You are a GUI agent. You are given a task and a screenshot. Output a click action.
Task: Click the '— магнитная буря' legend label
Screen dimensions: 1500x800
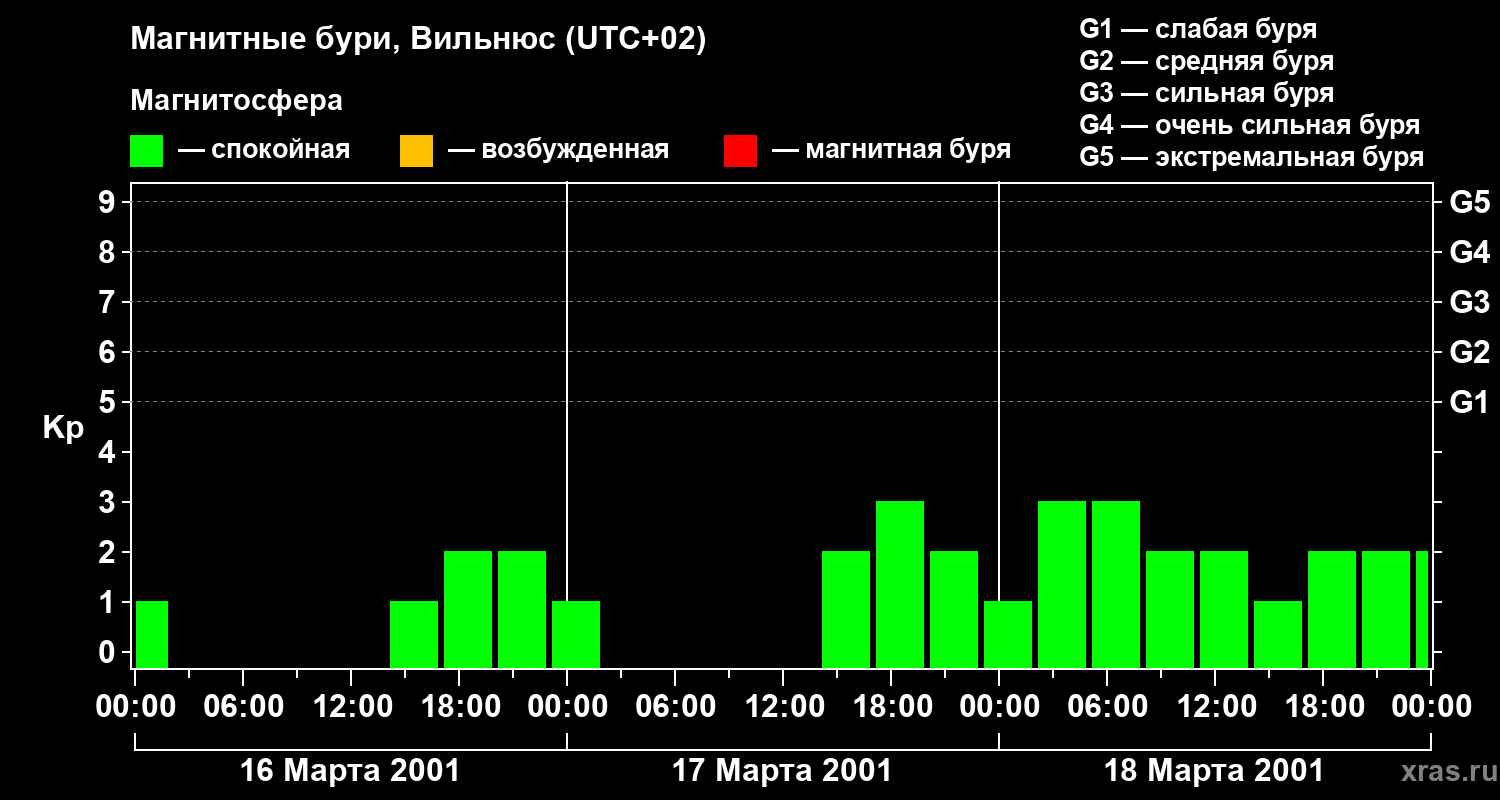(891, 151)
